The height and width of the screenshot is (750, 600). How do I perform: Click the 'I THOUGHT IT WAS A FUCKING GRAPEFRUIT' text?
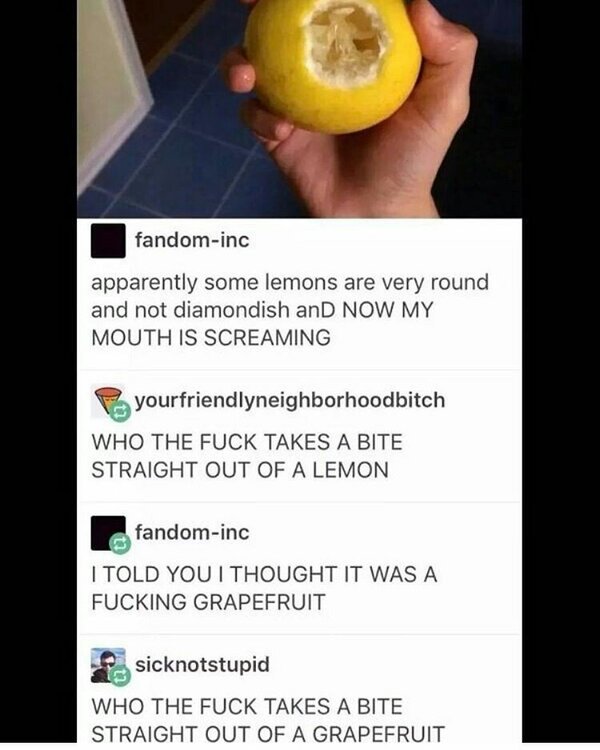click(264, 588)
